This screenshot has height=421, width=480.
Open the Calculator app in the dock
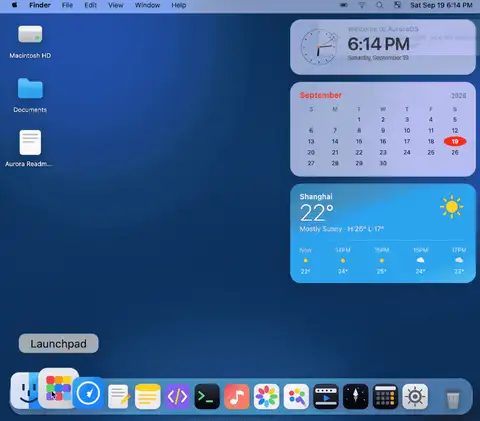tap(385, 397)
